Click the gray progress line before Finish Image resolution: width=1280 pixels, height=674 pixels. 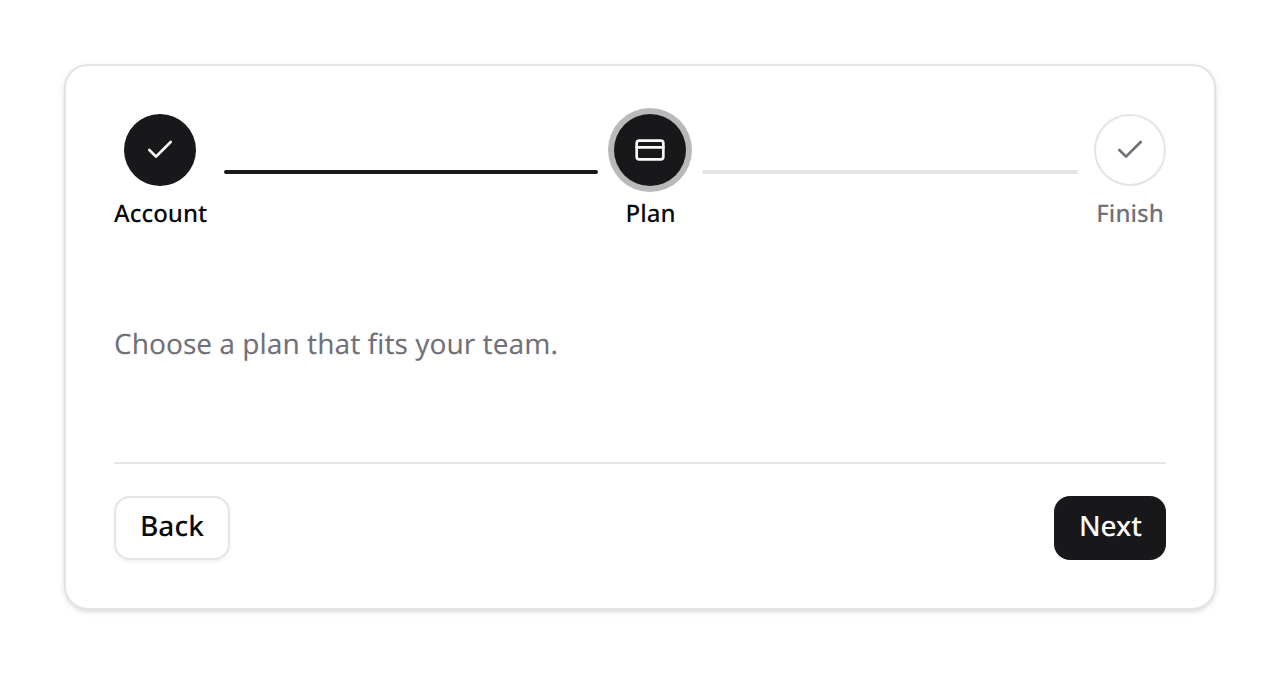click(890, 172)
